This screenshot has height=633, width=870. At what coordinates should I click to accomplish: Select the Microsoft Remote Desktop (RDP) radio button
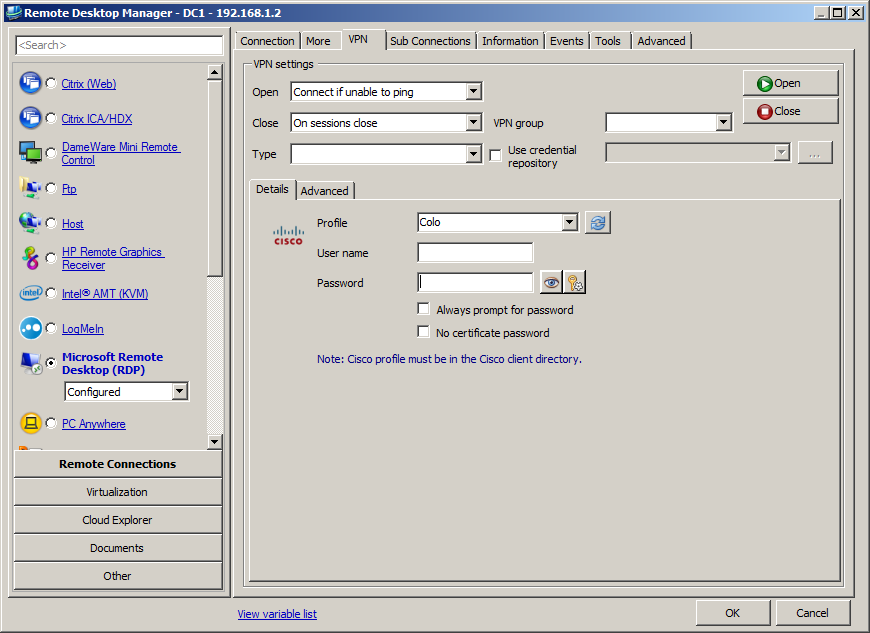point(51,363)
